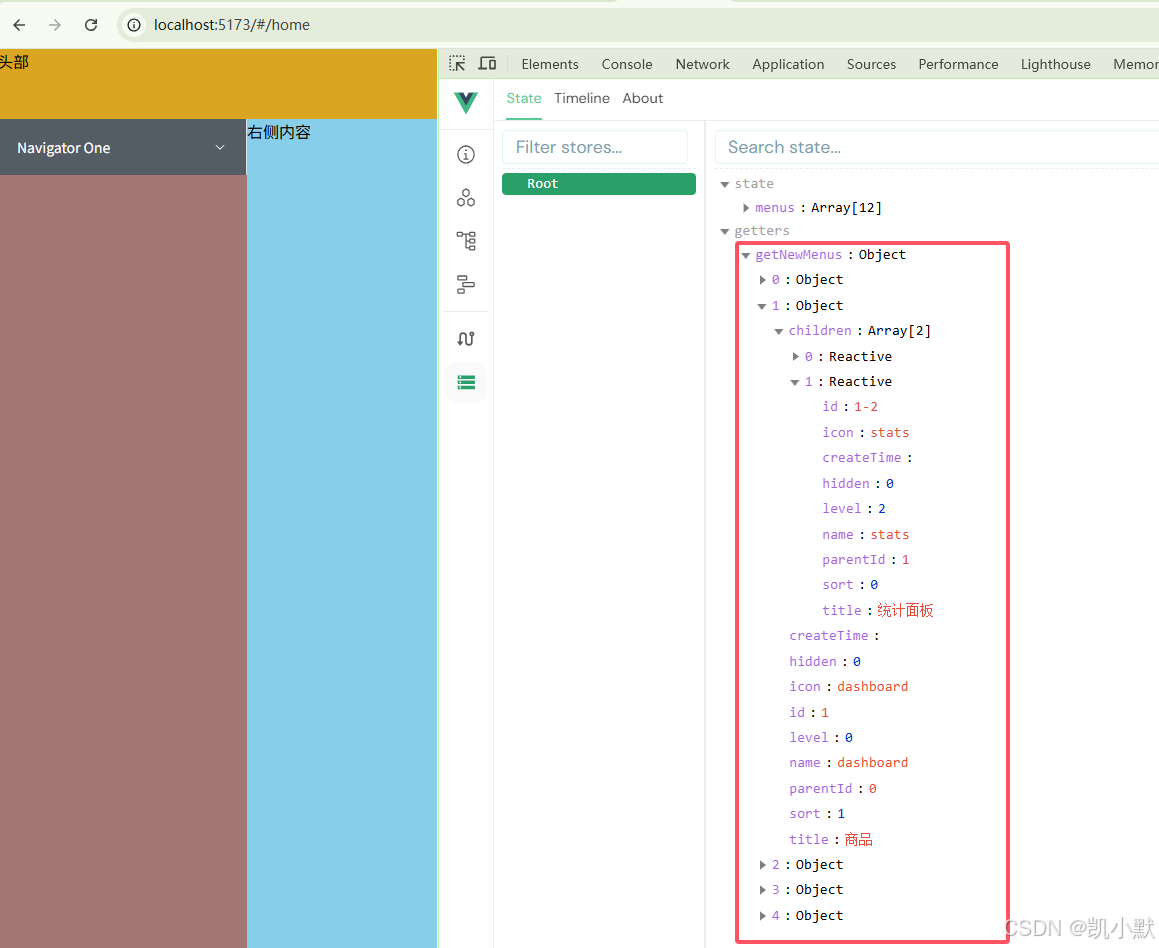Expand the 0 : Object node under getNewMenus
Screen dimensions: 1159x948
click(763, 280)
